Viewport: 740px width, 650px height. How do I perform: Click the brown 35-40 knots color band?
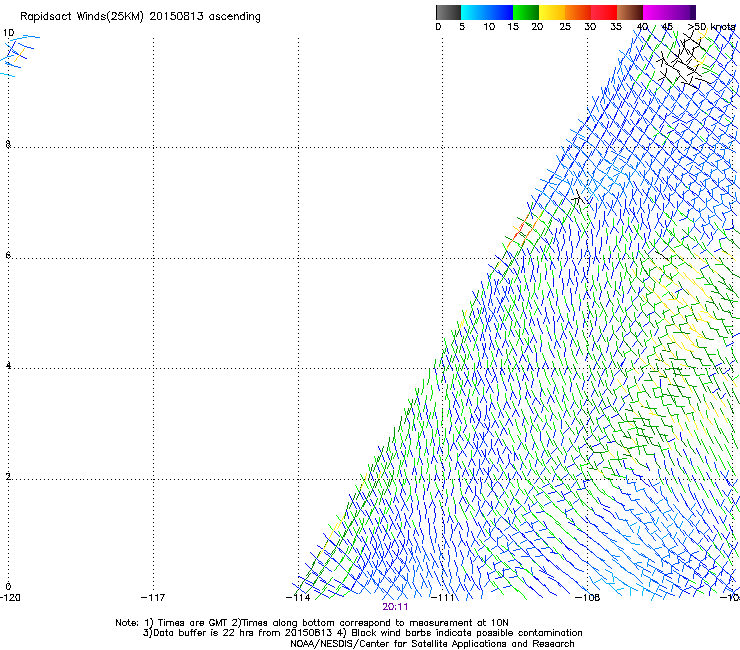pyautogui.click(x=630, y=12)
